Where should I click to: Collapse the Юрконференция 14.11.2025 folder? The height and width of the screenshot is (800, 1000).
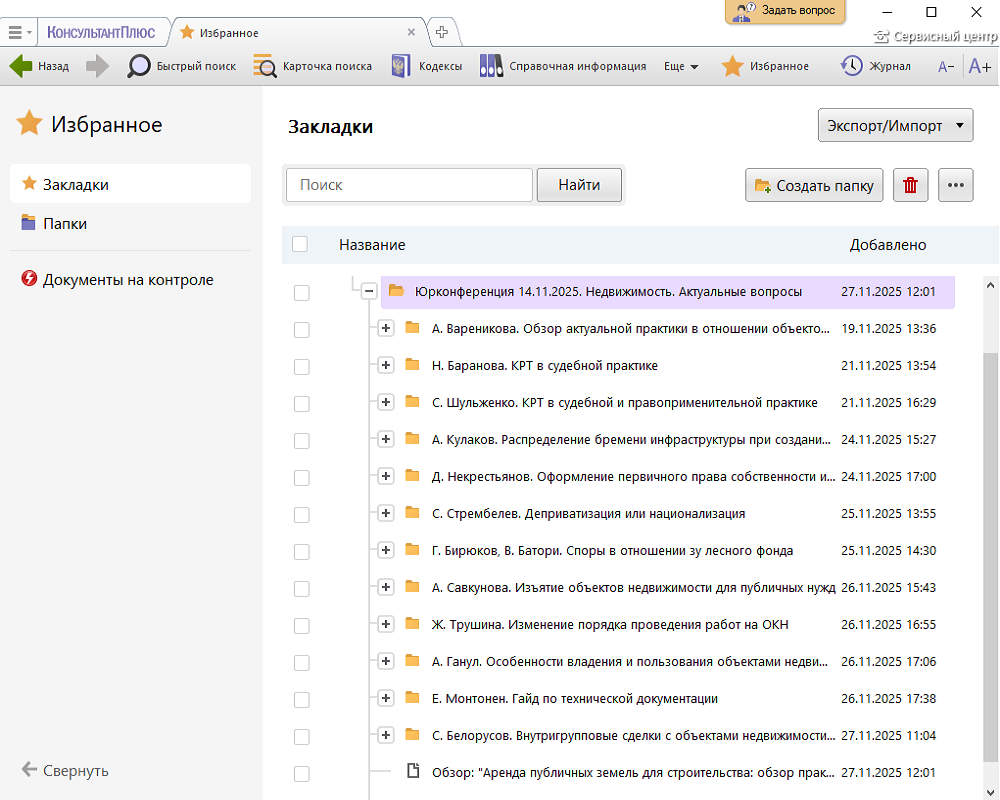(369, 291)
